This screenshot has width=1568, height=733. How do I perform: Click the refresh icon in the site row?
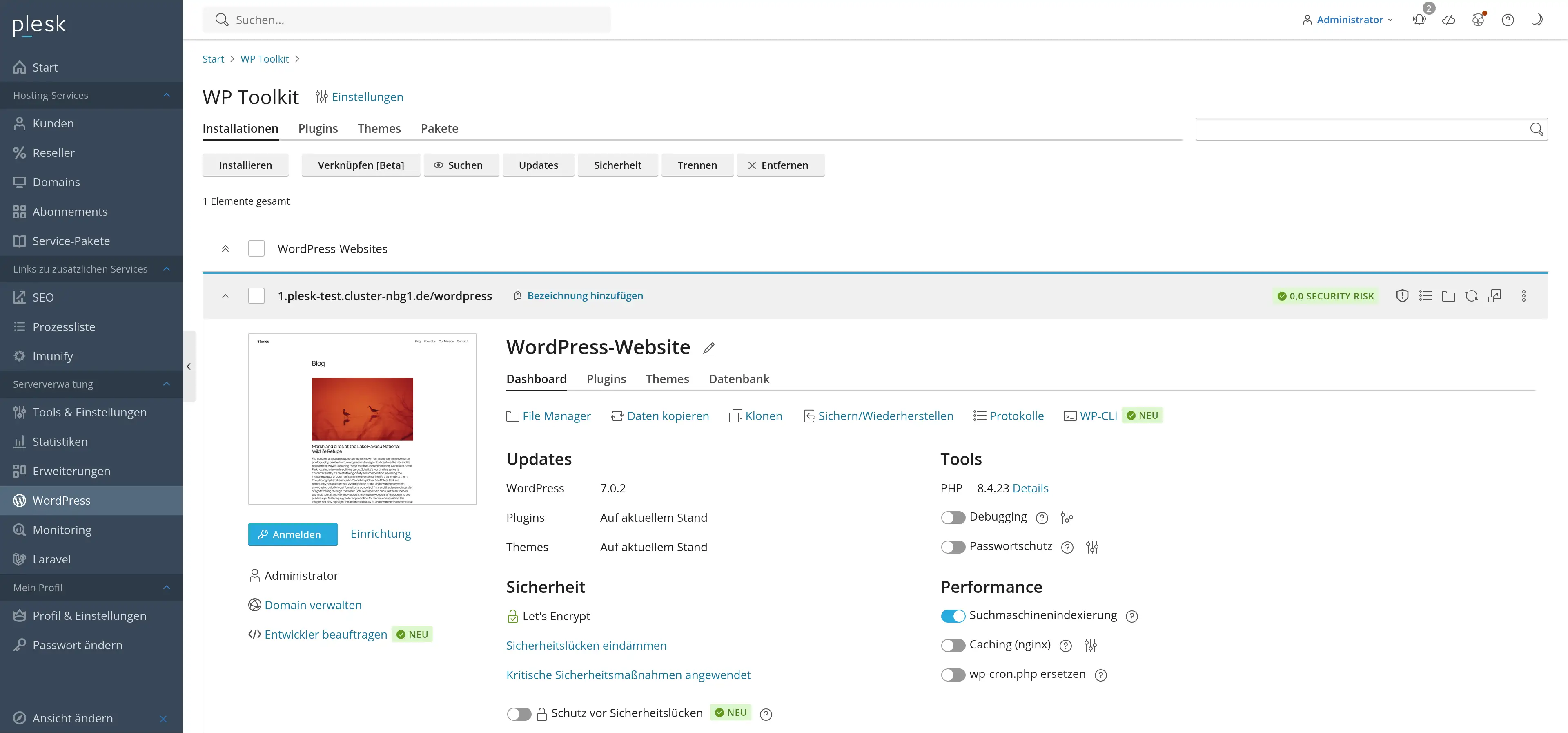click(x=1472, y=296)
